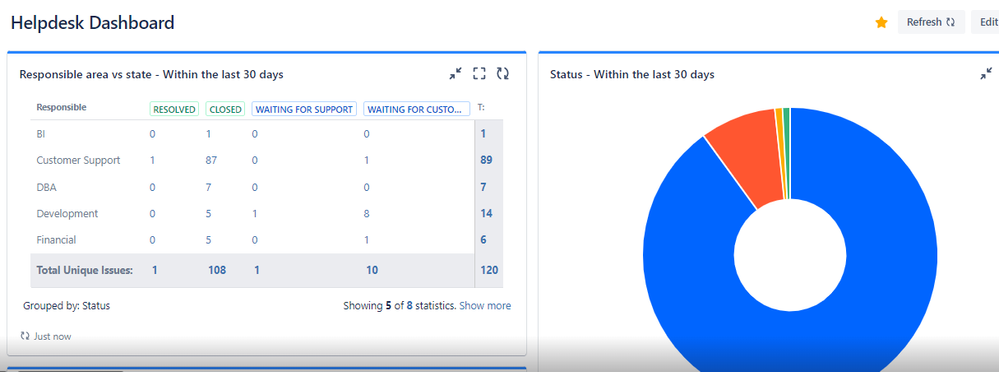Viewport: 999px width, 372px height.
Task: Click the WAITING FOR SUPPORT column header
Action: pyautogui.click(x=304, y=109)
